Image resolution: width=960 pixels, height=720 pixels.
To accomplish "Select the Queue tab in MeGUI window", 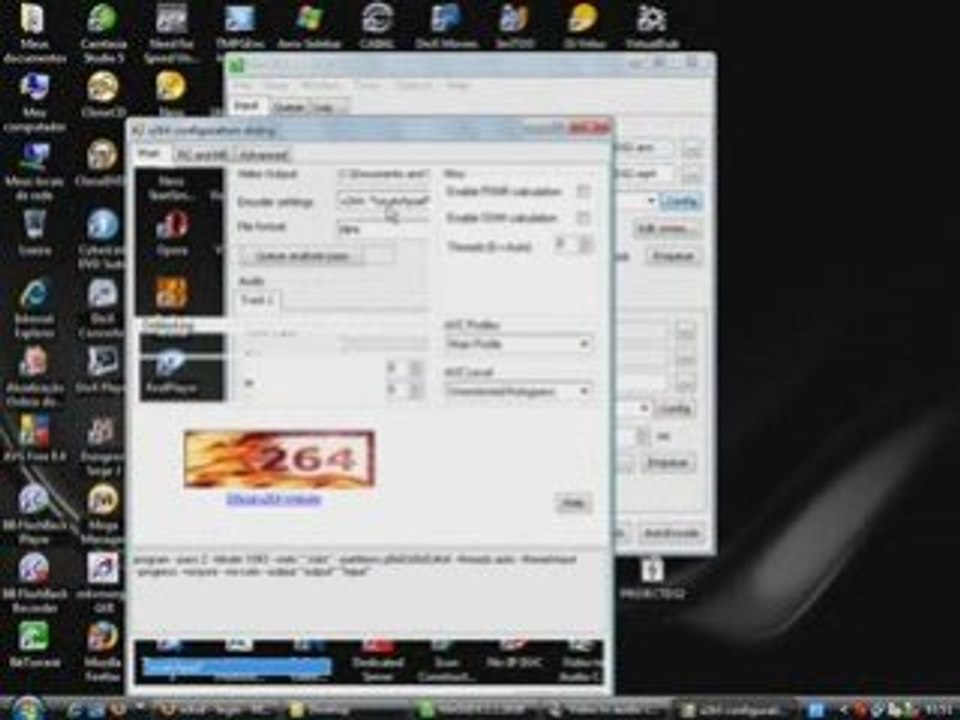I will coord(288,108).
